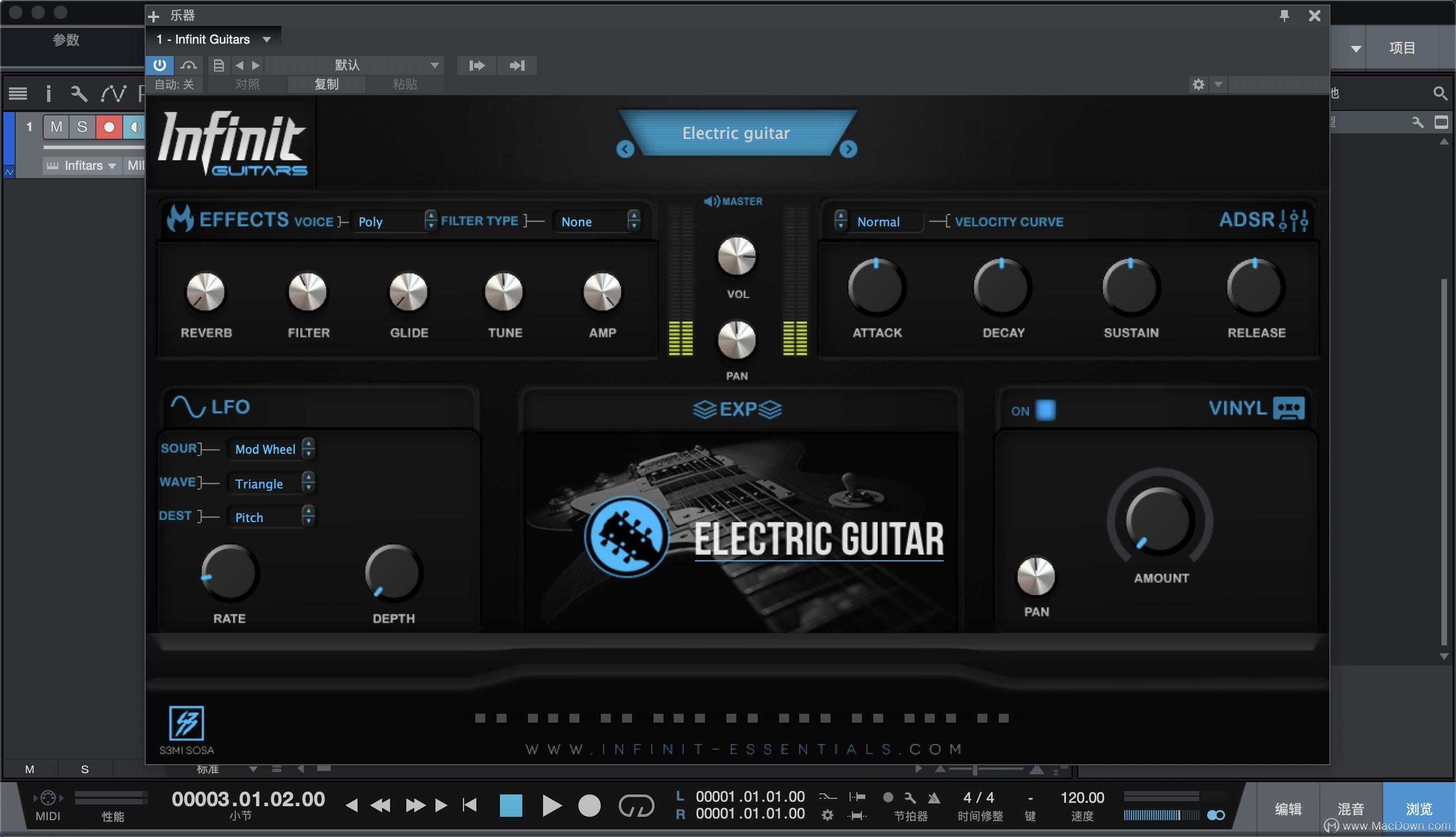
Task: Click the MIDI monitor icon
Action: (48, 798)
